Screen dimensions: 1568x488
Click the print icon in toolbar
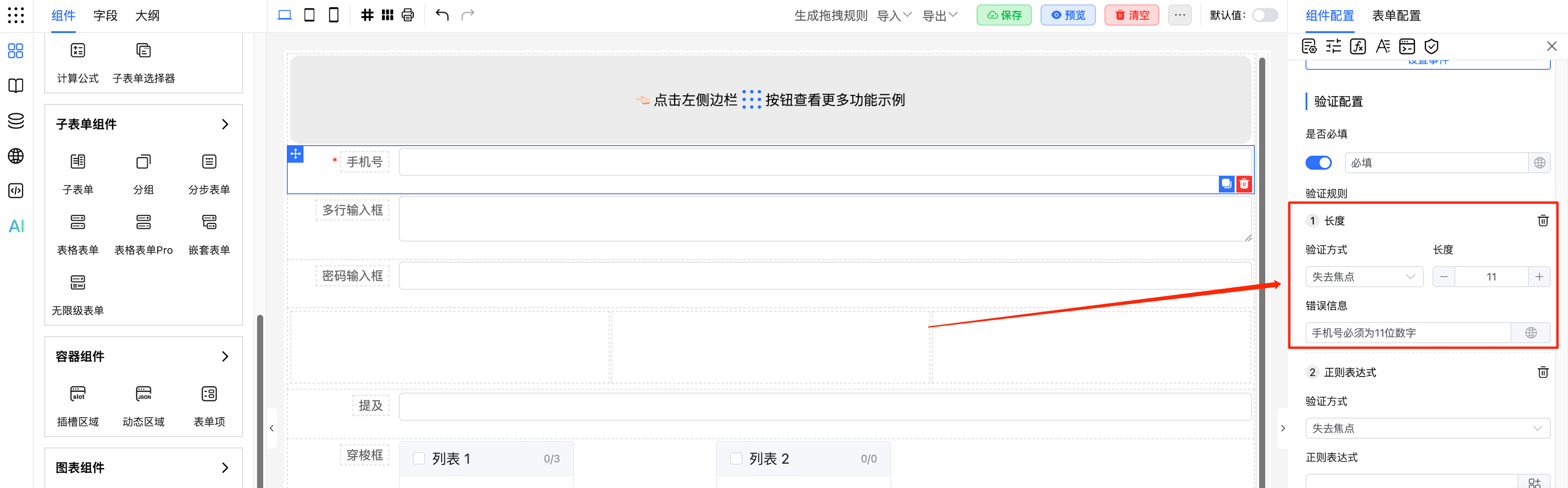408,15
